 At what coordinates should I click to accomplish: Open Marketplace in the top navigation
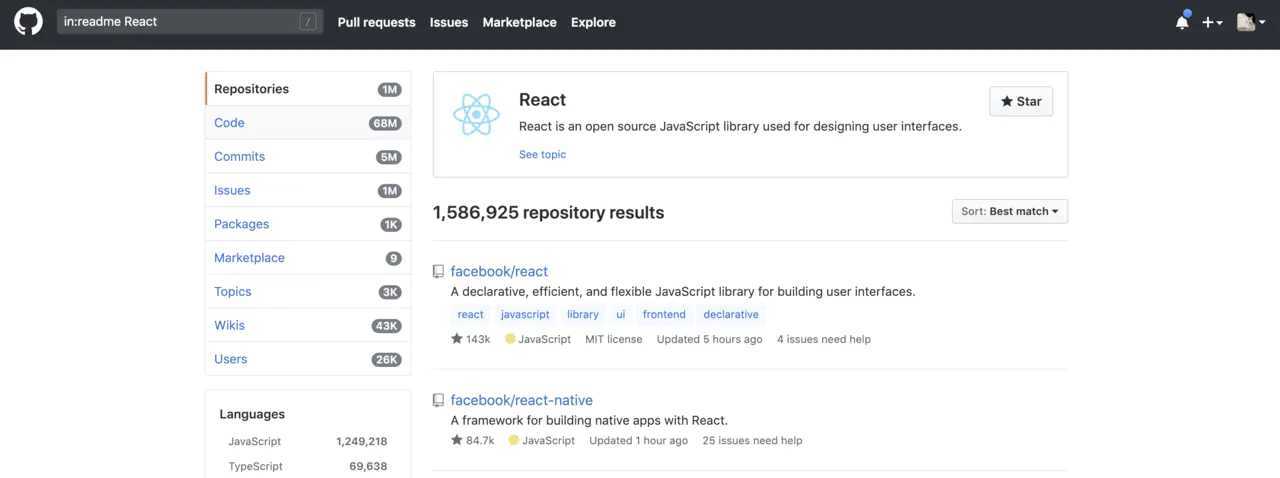point(519,22)
